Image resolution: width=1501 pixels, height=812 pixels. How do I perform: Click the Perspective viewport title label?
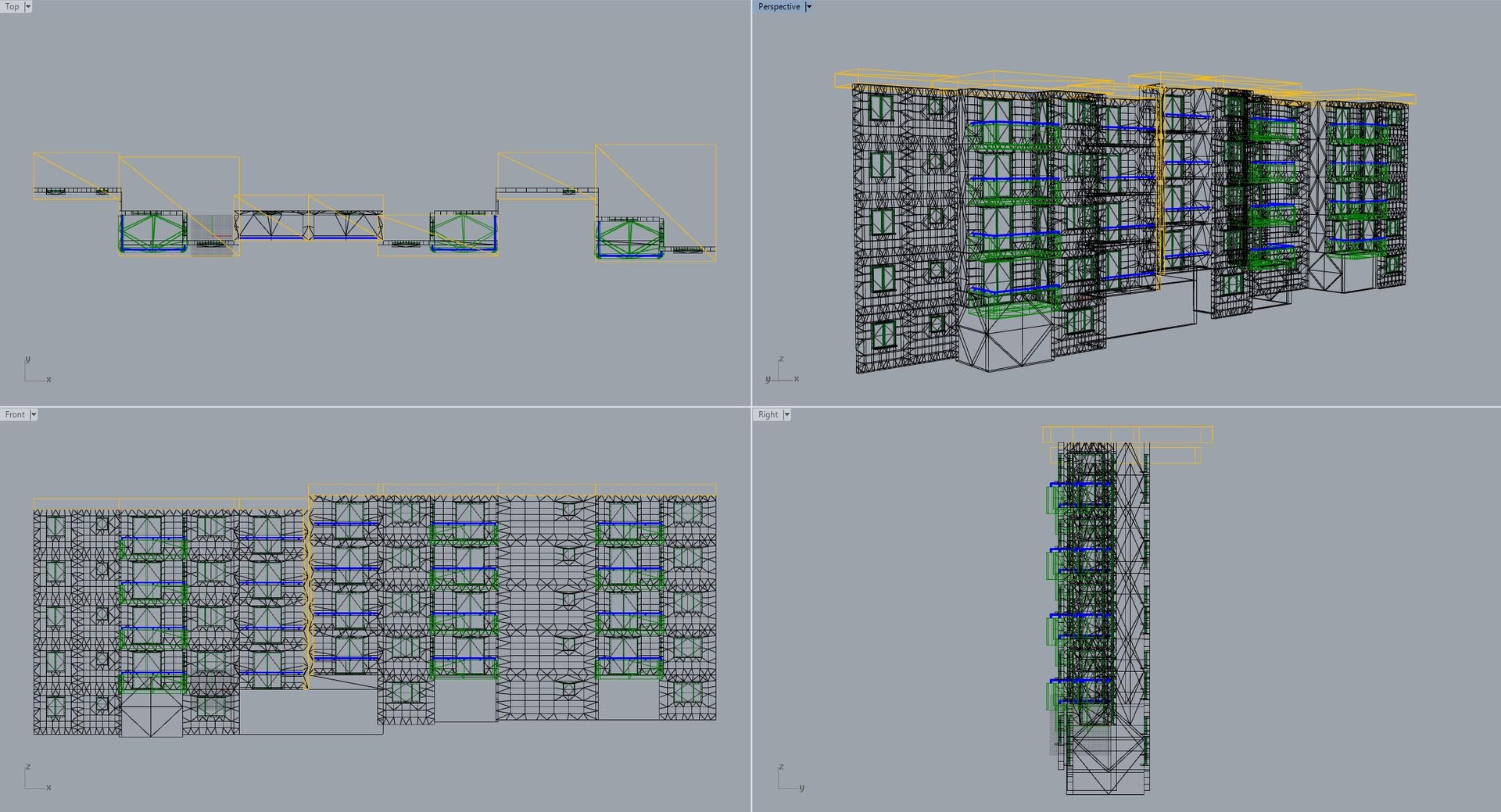tap(779, 6)
